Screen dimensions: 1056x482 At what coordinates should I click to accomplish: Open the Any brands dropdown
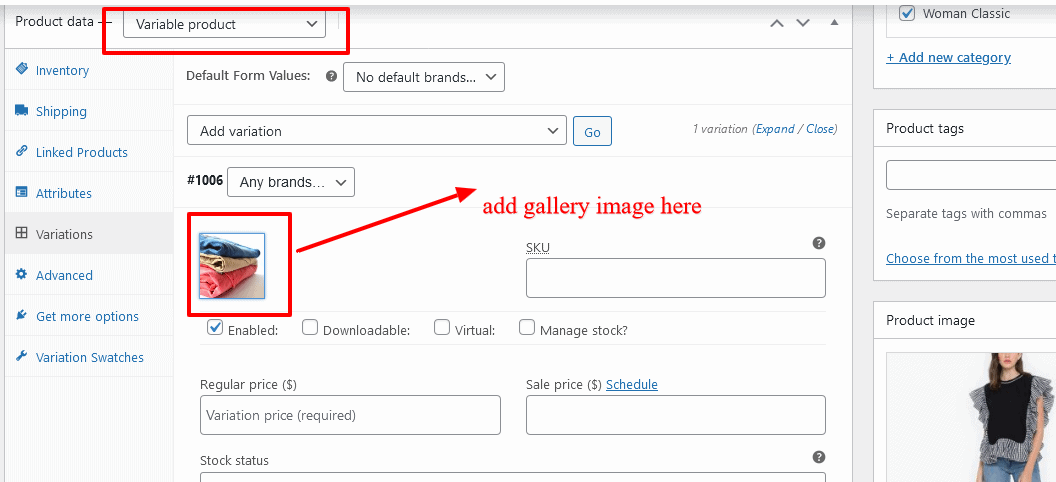[x=291, y=182]
